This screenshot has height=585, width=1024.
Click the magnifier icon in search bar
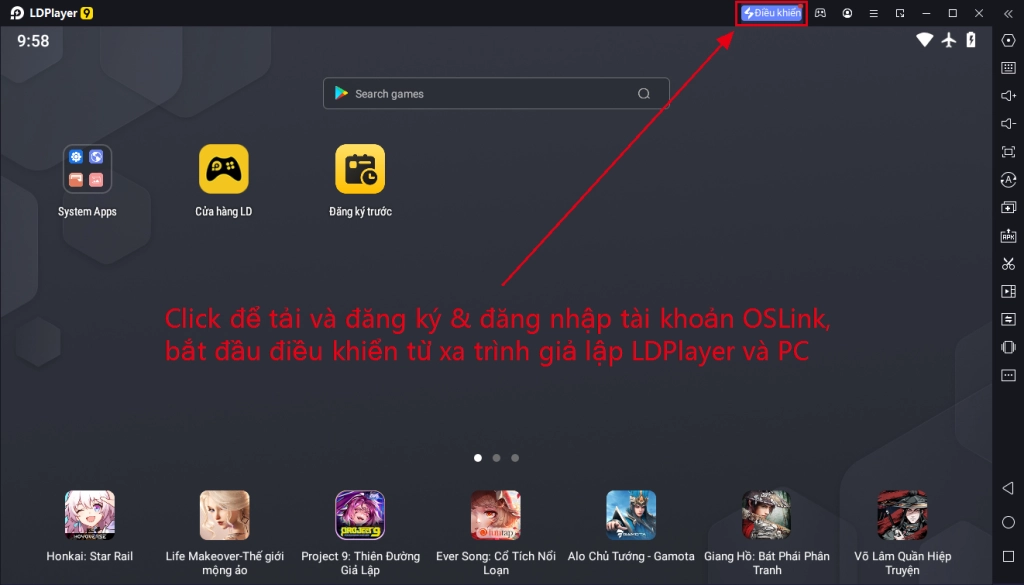click(644, 93)
